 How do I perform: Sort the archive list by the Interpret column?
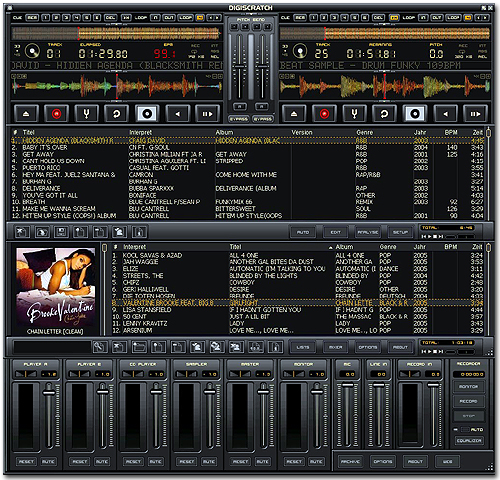[x=135, y=247]
